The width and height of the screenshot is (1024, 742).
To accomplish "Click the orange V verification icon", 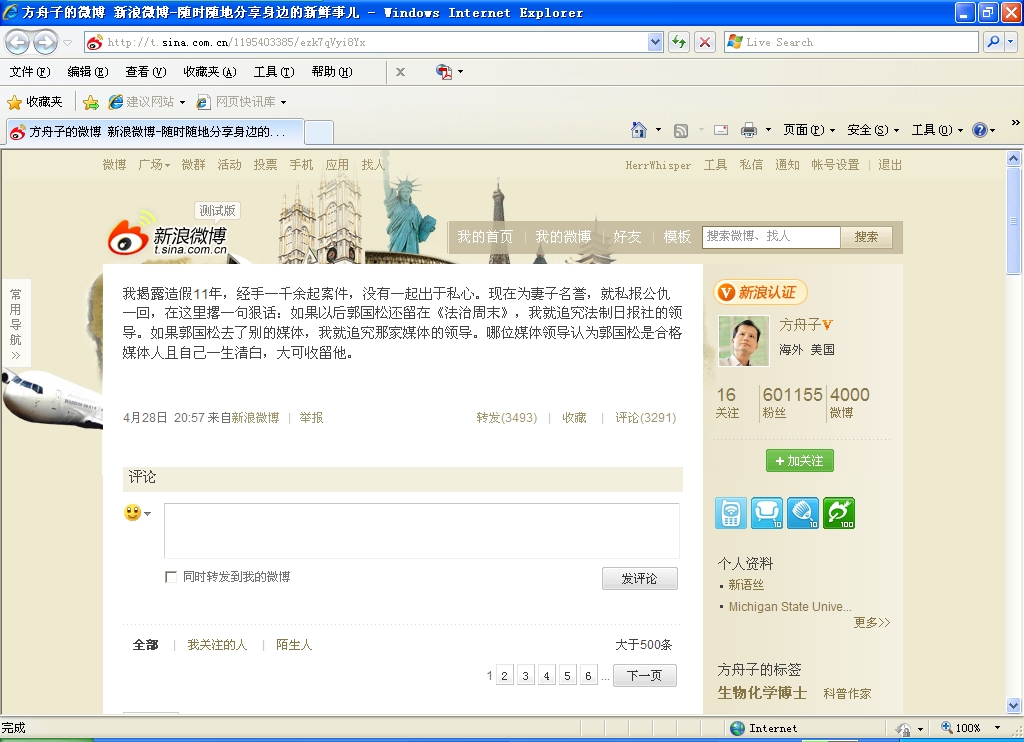I will tap(726, 293).
